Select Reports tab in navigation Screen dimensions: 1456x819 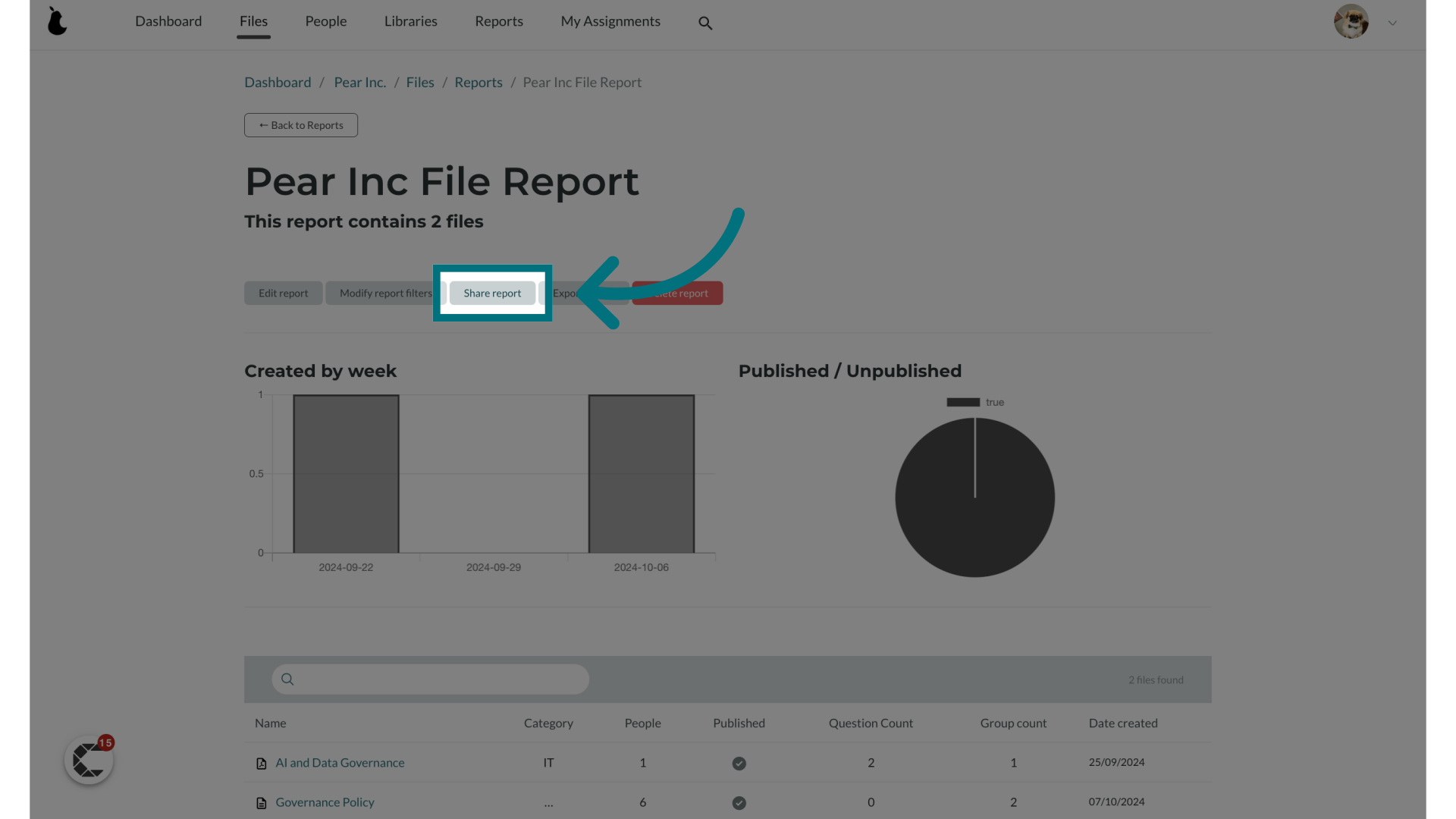coord(499,21)
